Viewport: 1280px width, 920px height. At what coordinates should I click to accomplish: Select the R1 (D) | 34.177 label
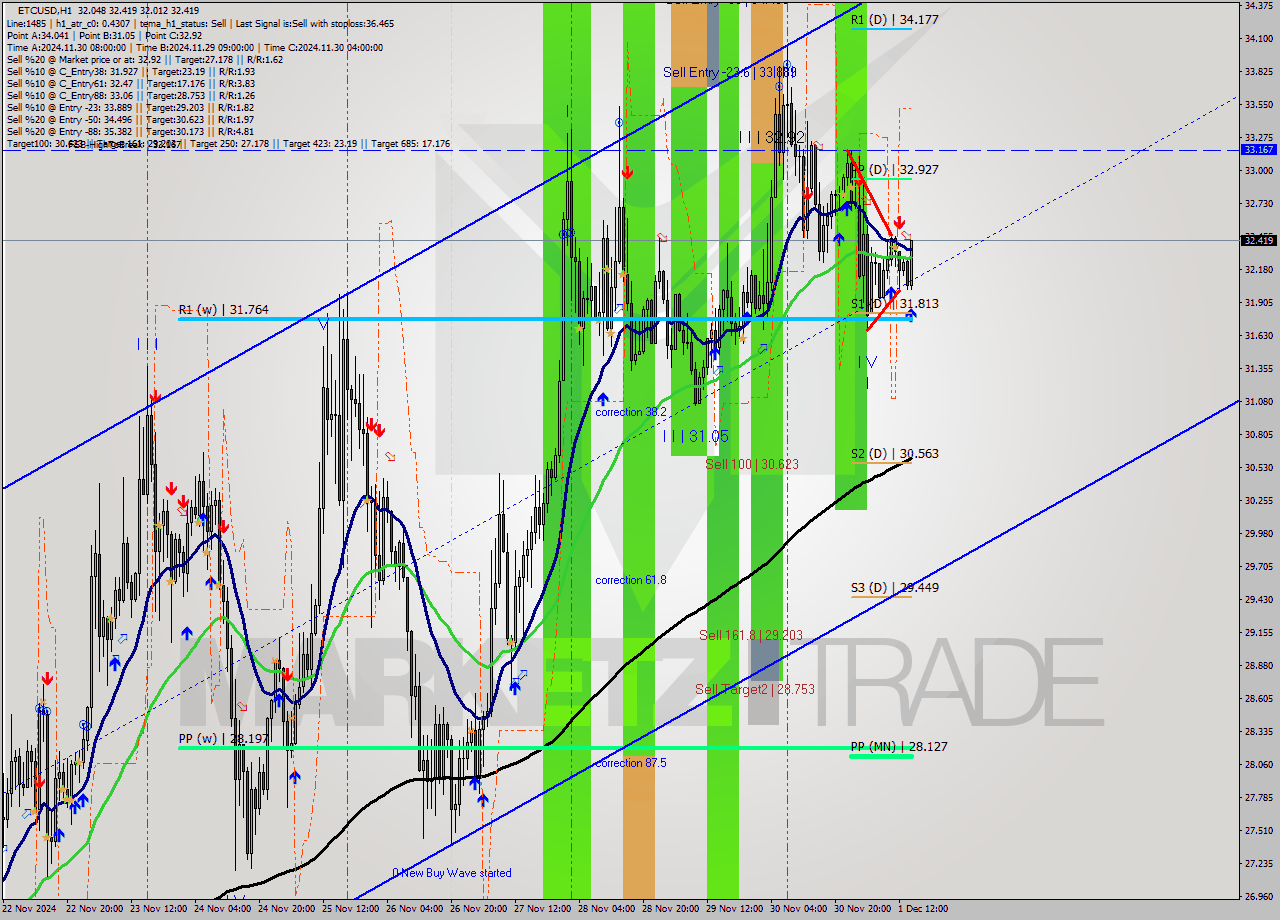(x=894, y=19)
